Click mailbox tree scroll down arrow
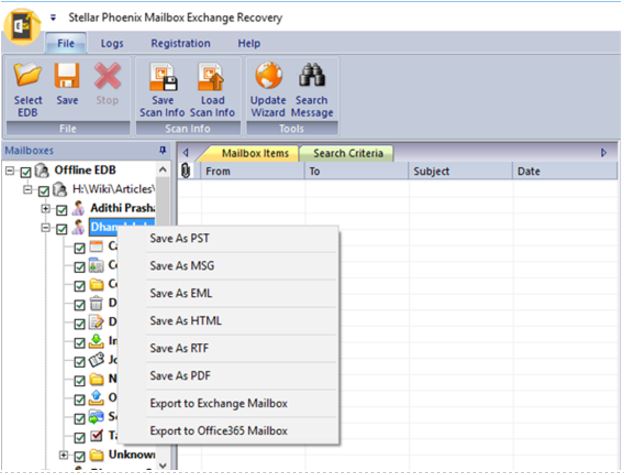Viewport: 624px width, 475px height. (x=162, y=465)
